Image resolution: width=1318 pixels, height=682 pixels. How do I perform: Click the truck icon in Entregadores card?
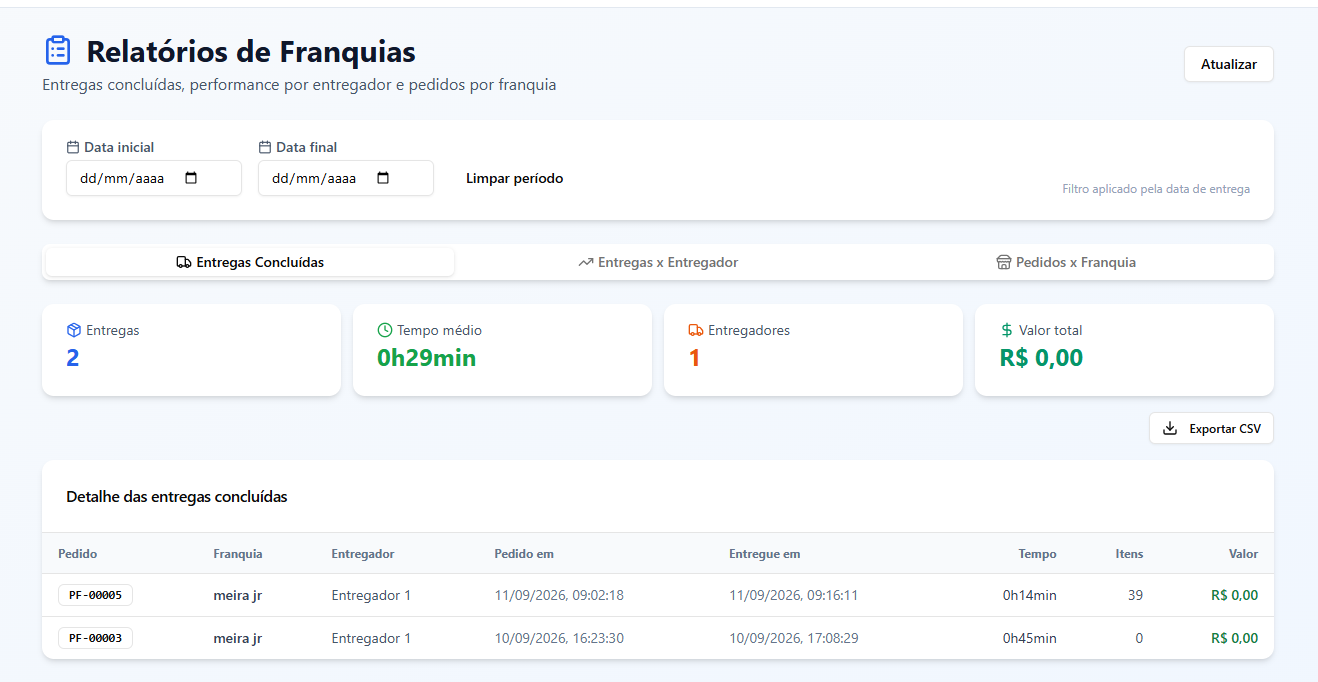696,330
